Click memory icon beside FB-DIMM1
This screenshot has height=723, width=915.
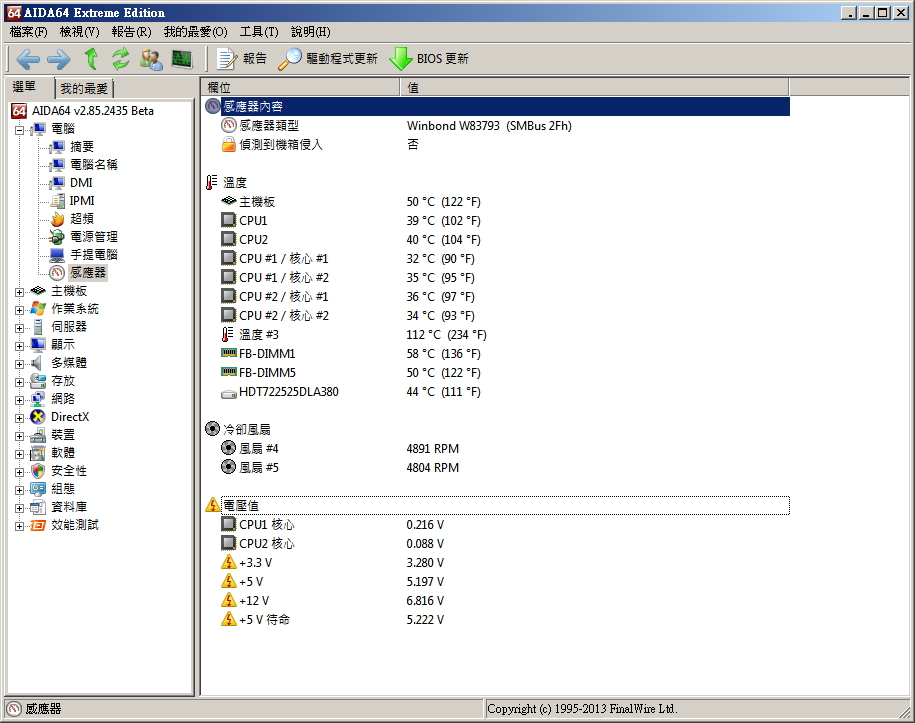point(229,353)
